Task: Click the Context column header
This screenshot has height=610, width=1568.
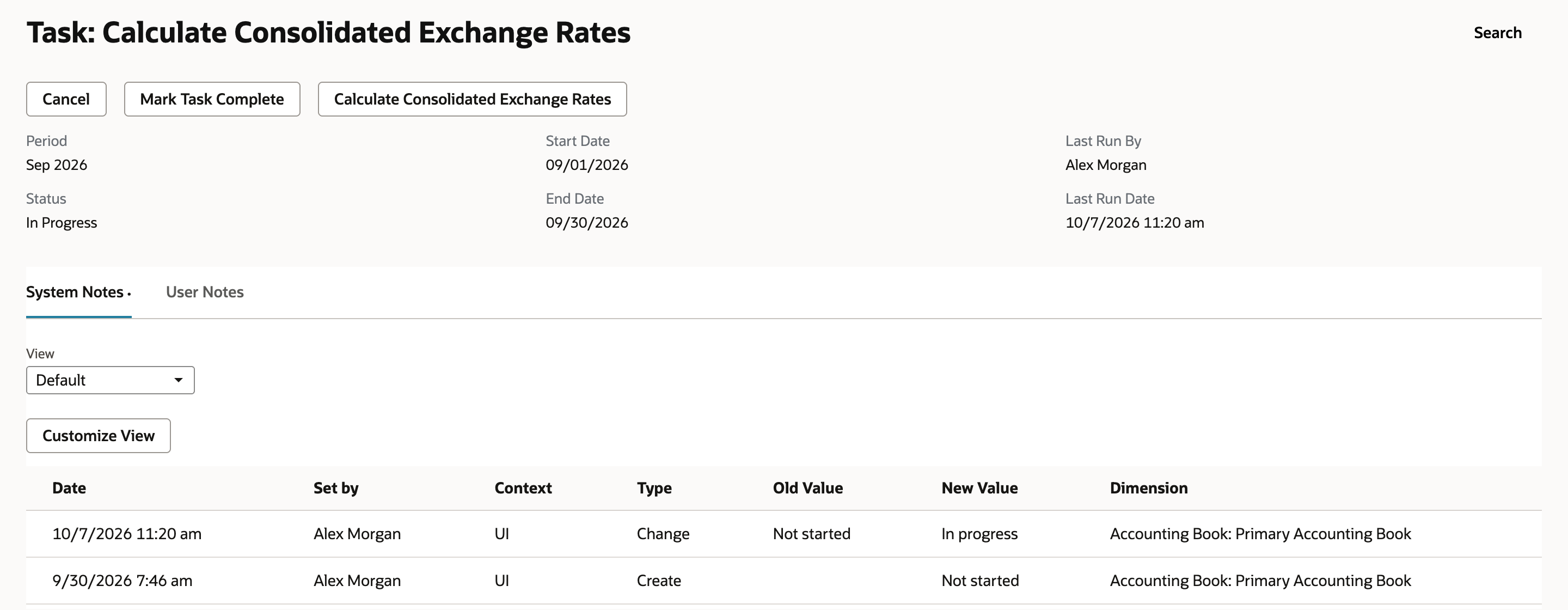Action: (x=523, y=487)
